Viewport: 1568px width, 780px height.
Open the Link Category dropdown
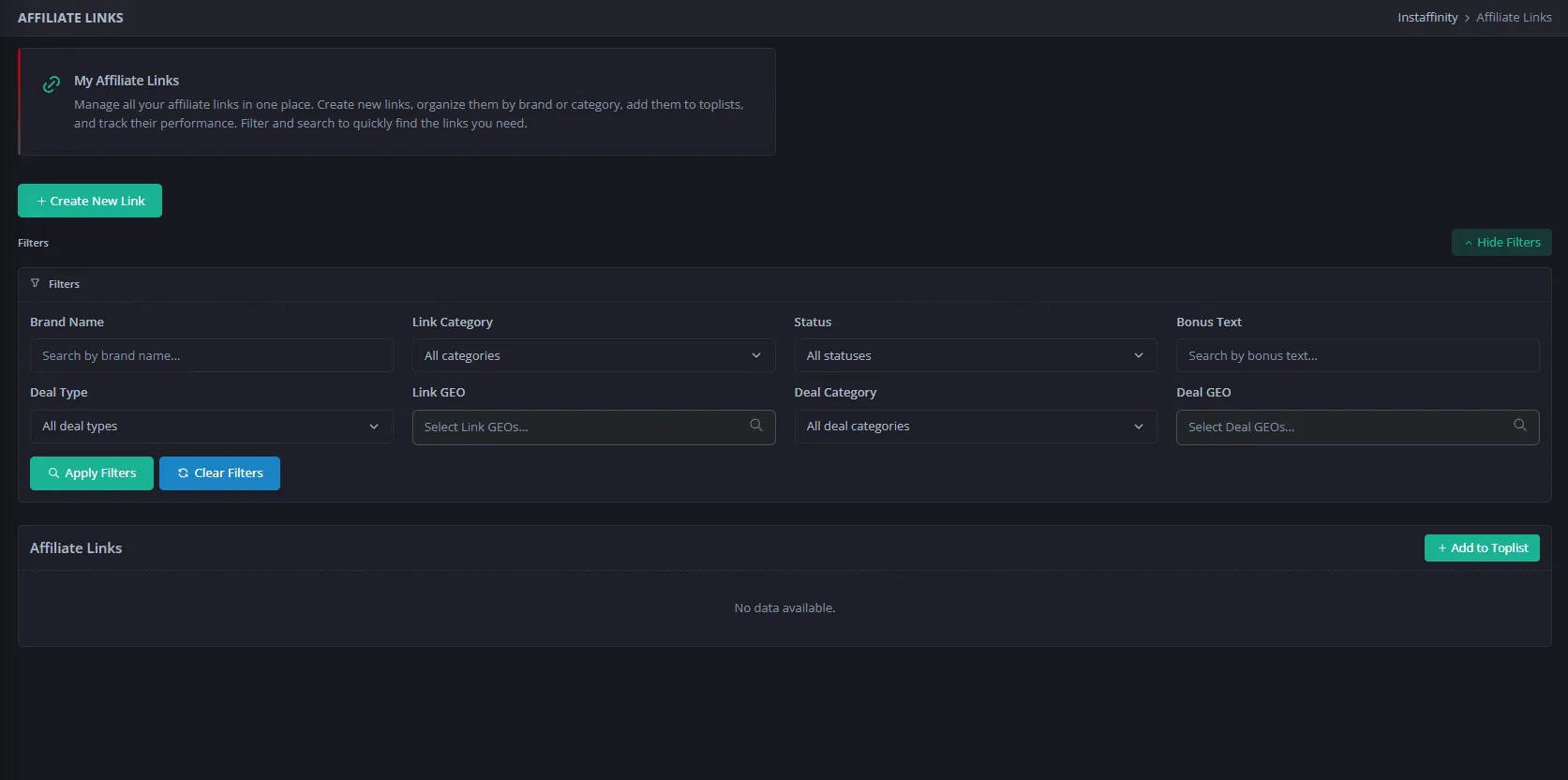point(593,356)
